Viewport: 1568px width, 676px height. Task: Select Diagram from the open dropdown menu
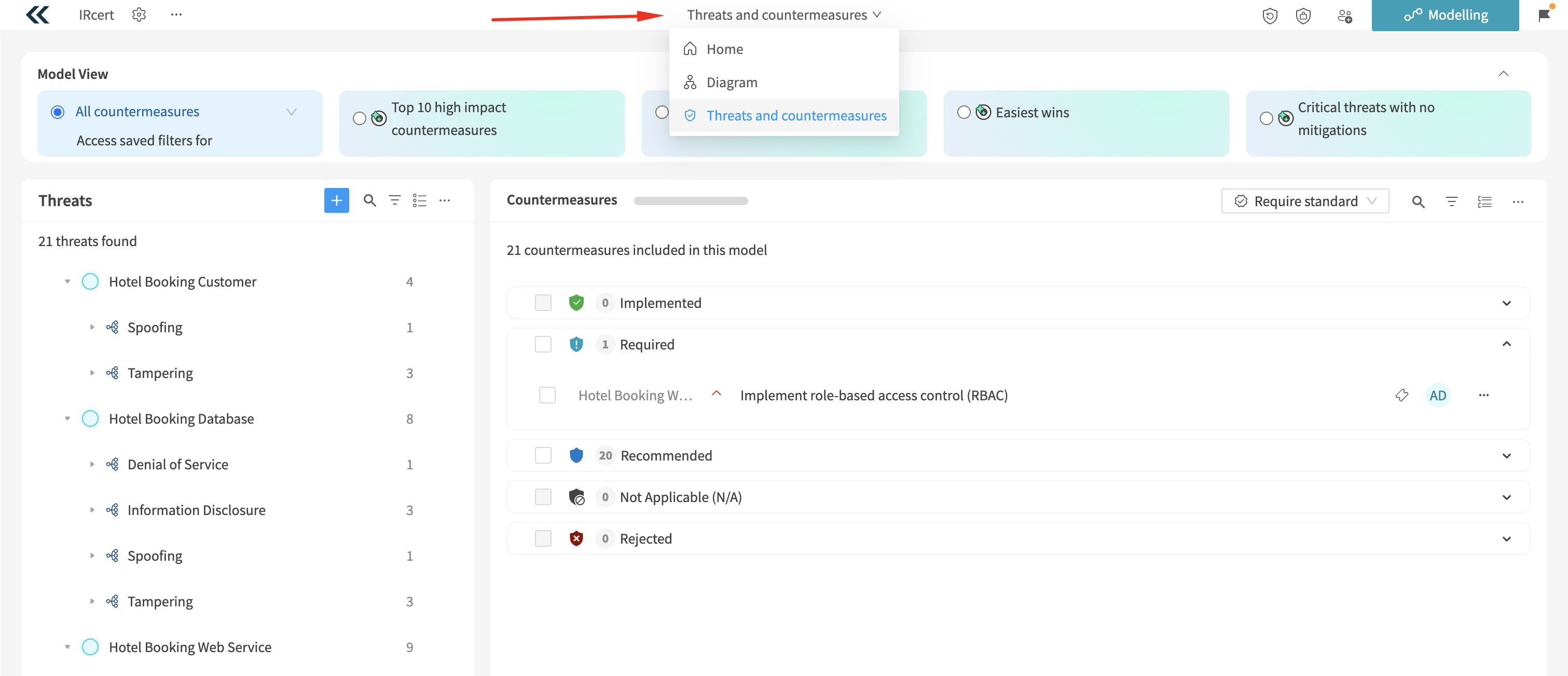731,82
